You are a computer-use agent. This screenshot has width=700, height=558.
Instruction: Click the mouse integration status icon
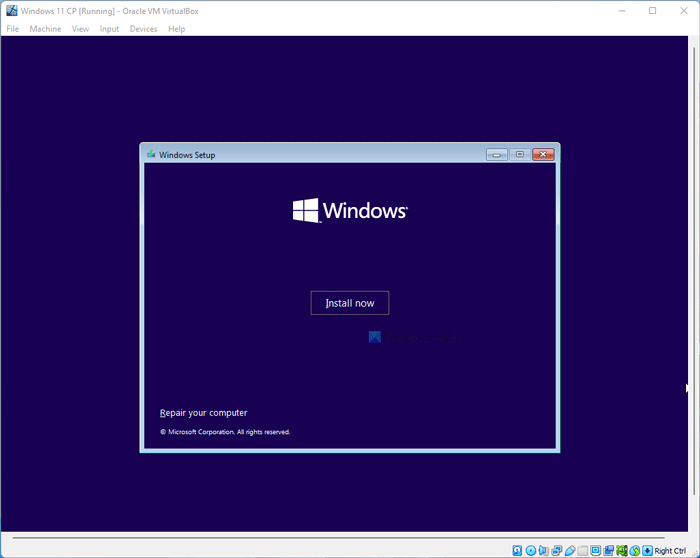[x=635, y=550]
